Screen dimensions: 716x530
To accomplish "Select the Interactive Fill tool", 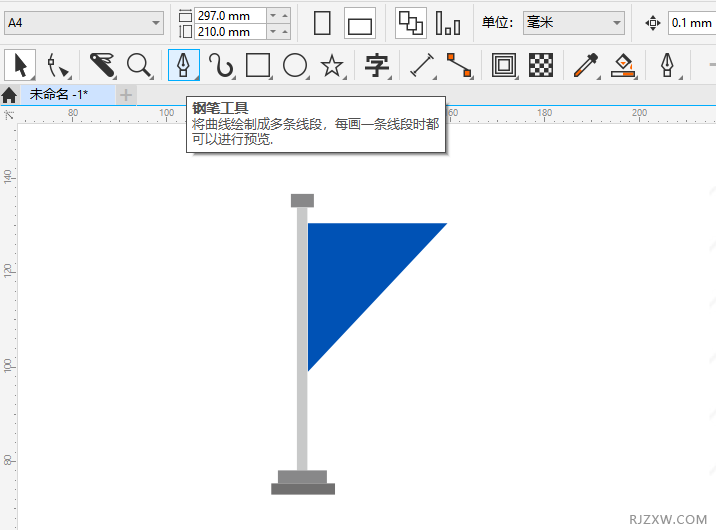I will click(623, 65).
